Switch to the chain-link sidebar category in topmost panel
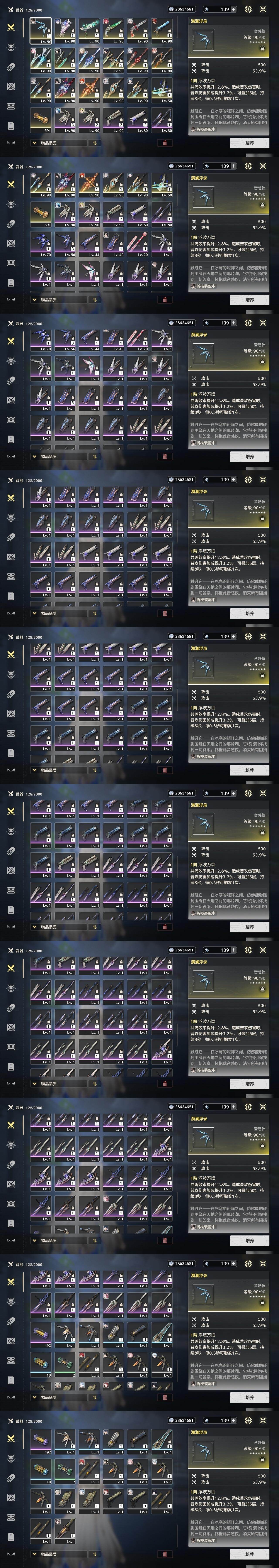279x1568 pixels. [11, 67]
